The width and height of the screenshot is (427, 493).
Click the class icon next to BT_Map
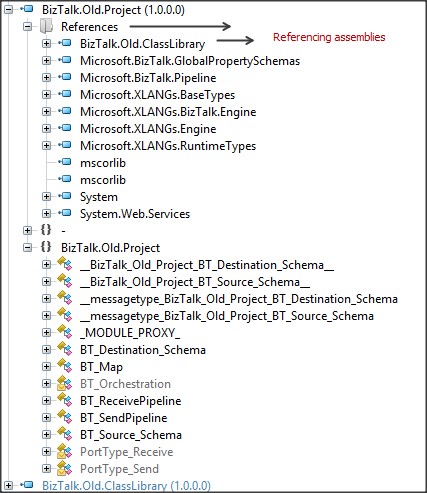(x=65, y=366)
